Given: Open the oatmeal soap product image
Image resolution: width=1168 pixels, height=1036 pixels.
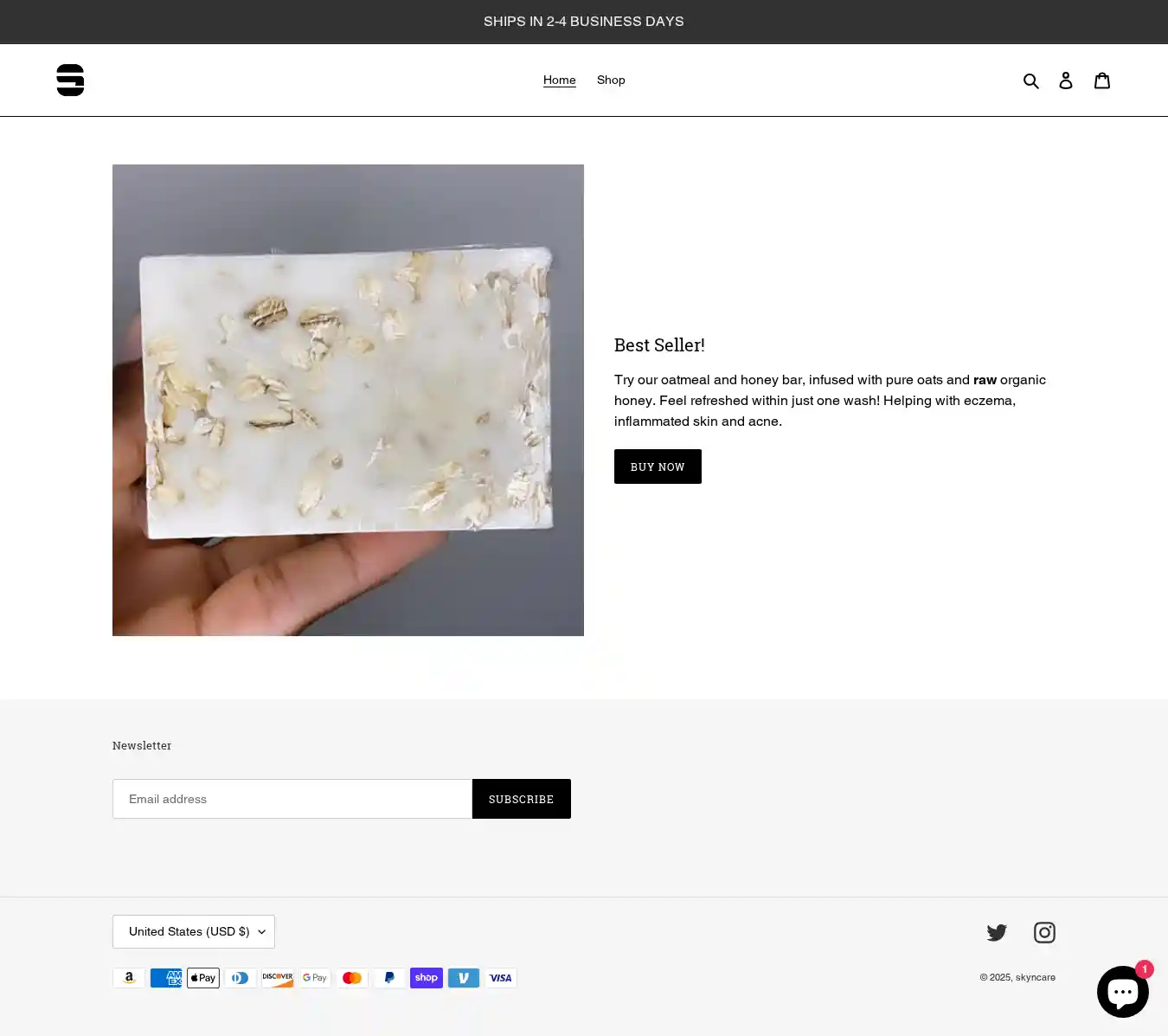Looking at the screenshot, I should pyautogui.click(x=348, y=400).
